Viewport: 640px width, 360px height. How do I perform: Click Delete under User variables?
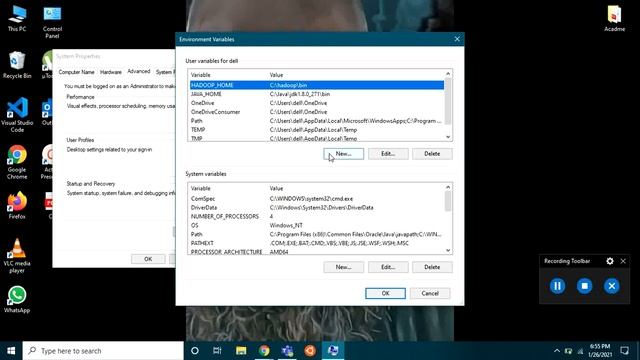432,154
